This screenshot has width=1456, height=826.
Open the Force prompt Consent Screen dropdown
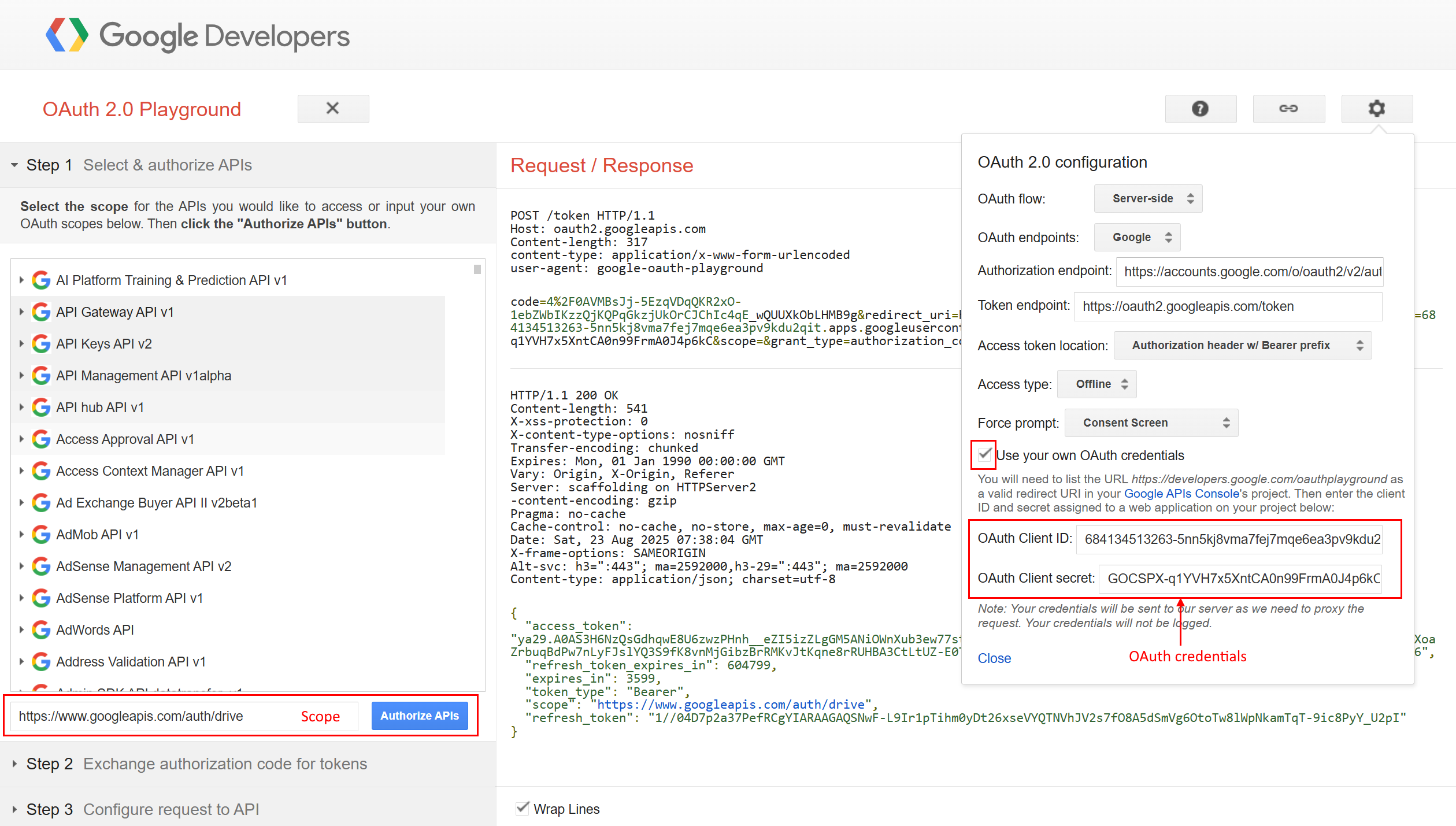[x=1151, y=423]
